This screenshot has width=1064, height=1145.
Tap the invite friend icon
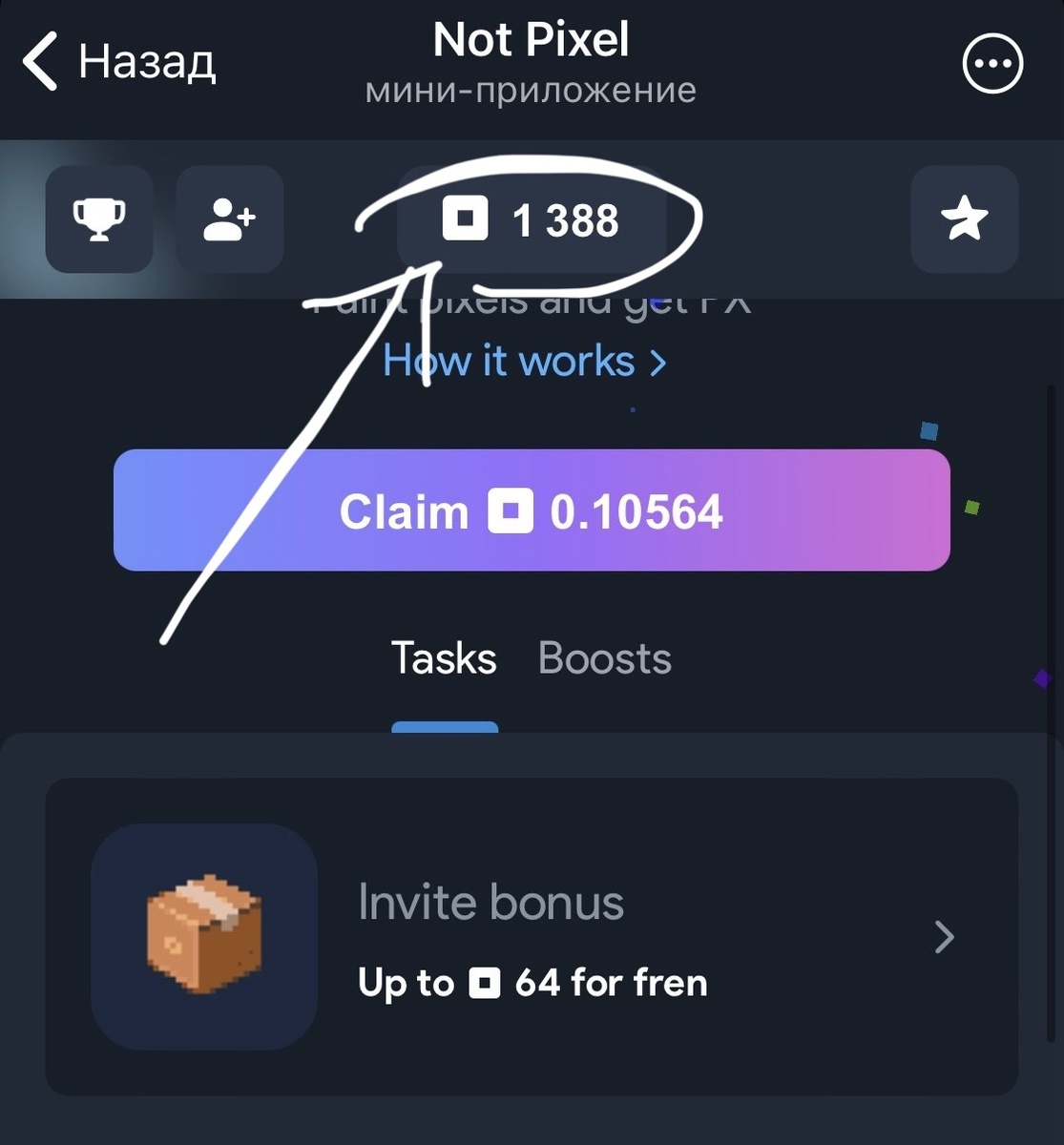click(230, 219)
